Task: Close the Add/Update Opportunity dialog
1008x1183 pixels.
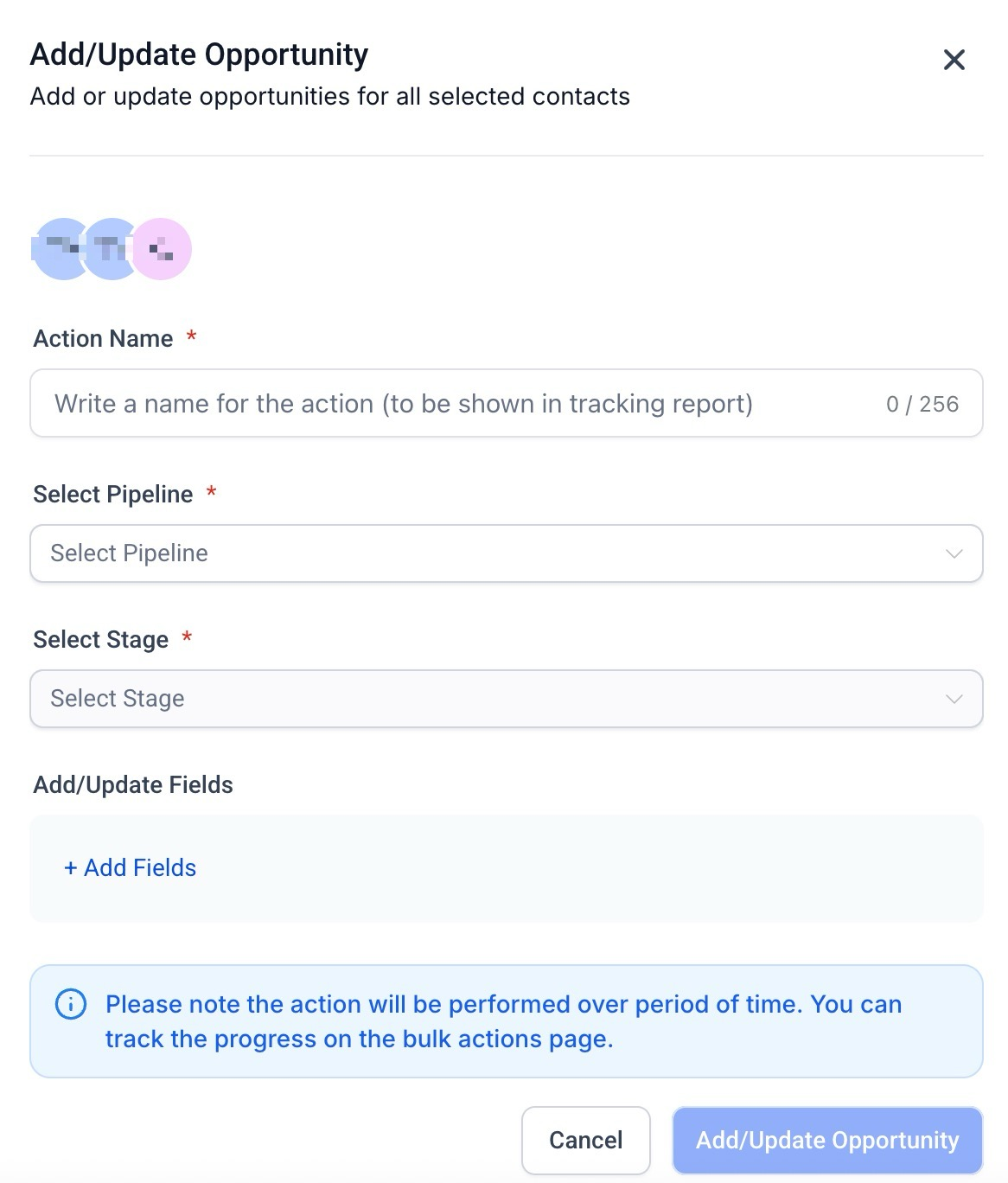Action: click(954, 60)
